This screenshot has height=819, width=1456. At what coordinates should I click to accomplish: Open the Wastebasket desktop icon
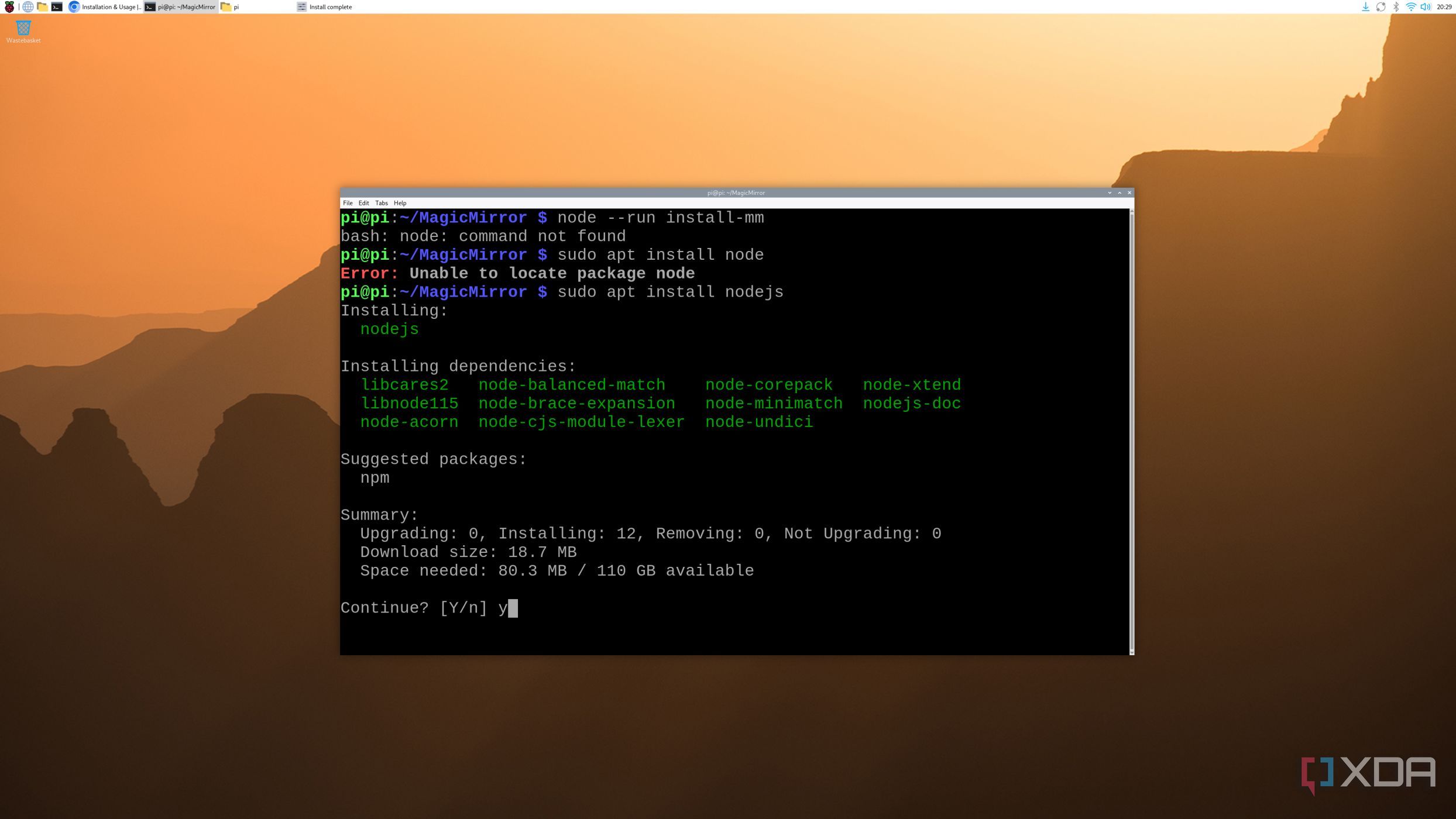(23, 32)
